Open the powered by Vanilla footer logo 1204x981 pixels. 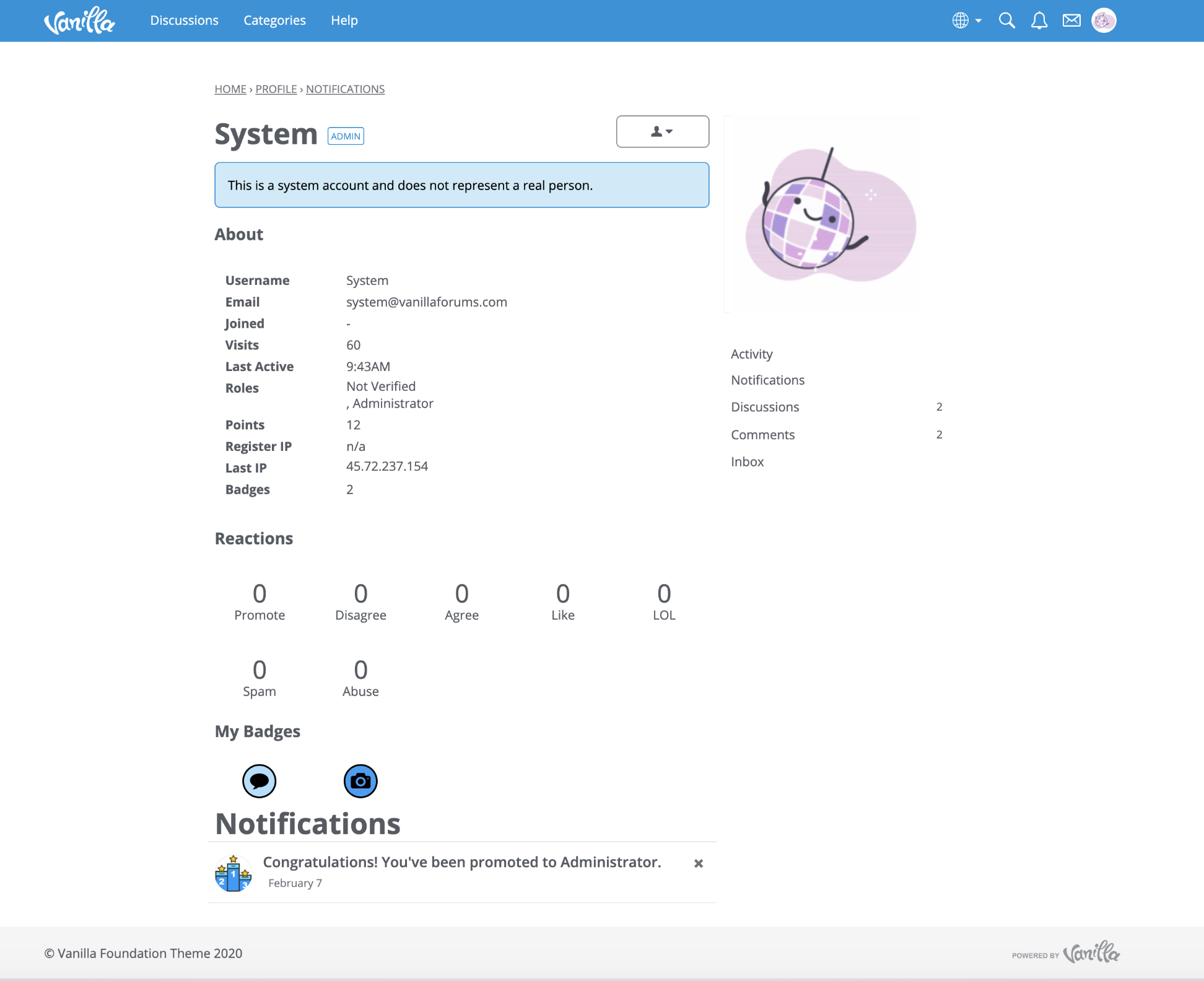click(x=1091, y=953)
